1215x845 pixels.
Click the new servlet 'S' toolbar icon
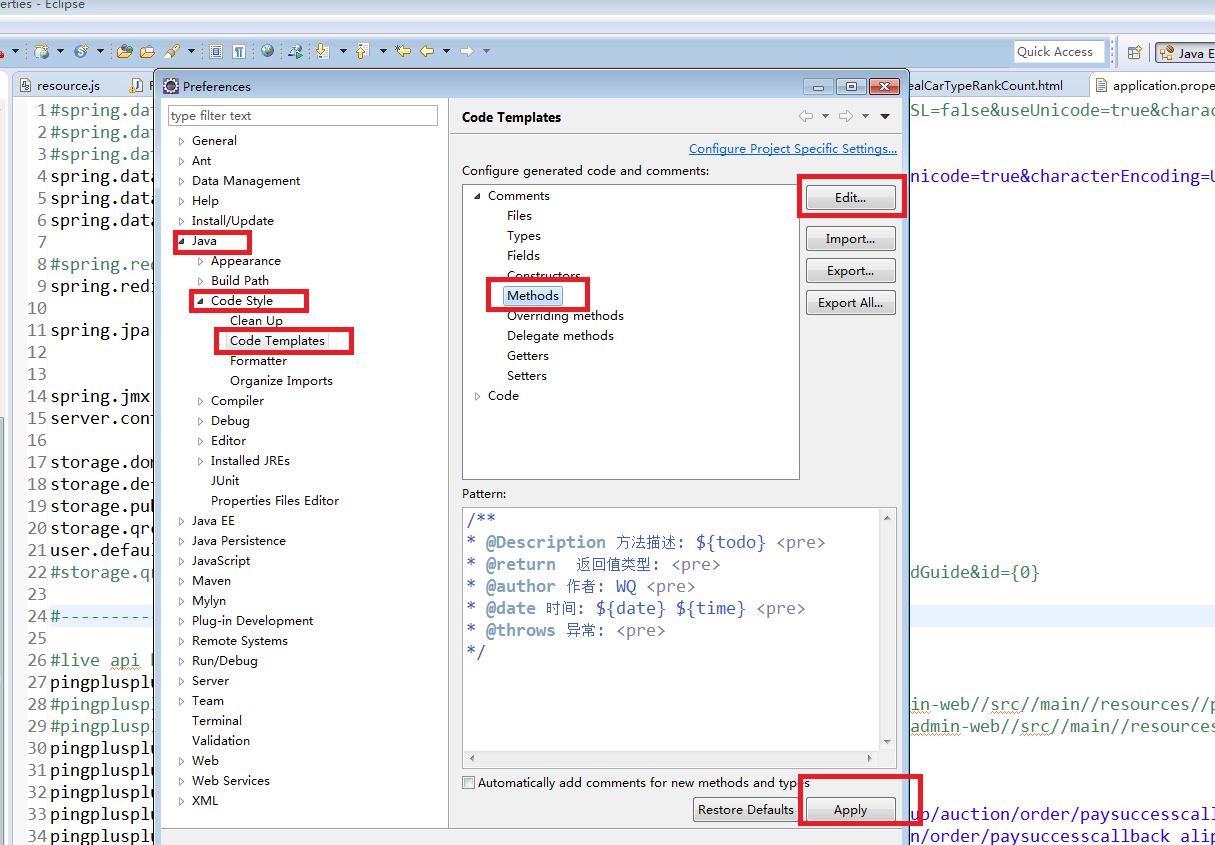[x=81, y=51]
